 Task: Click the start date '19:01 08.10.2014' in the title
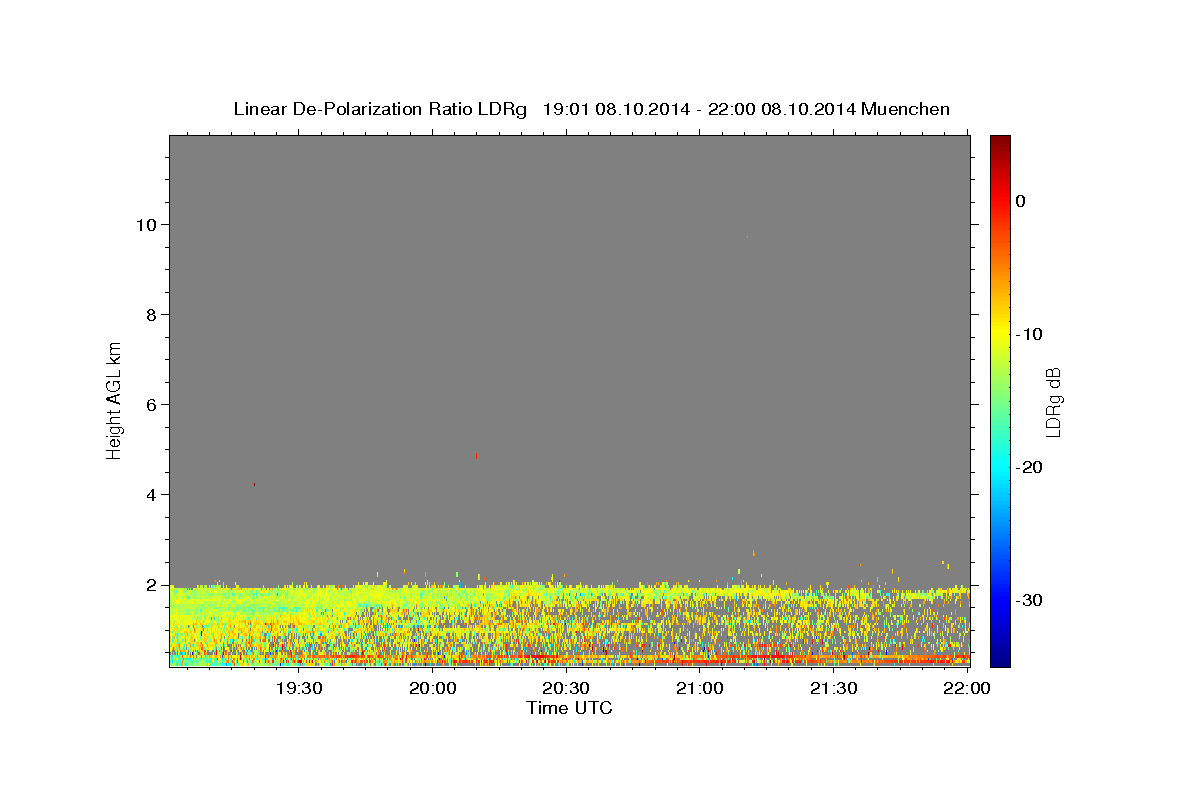pos(616,109)
